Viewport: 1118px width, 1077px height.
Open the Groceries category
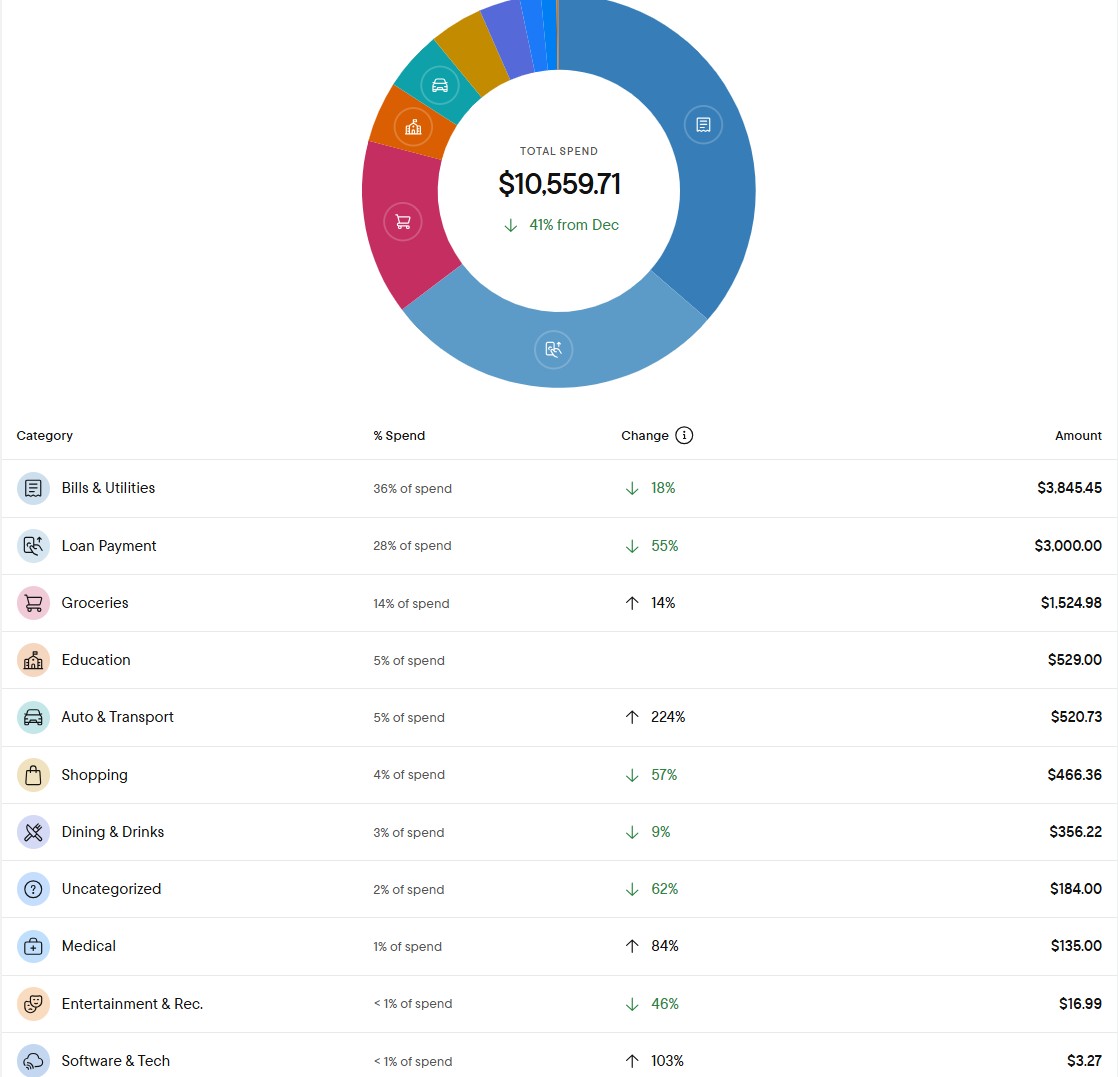(559, 603)
